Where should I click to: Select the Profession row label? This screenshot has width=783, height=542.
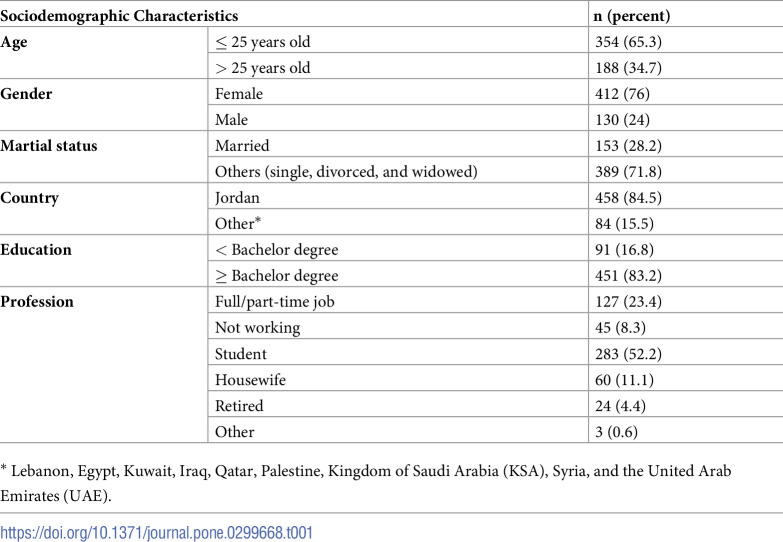coord(37,302)
